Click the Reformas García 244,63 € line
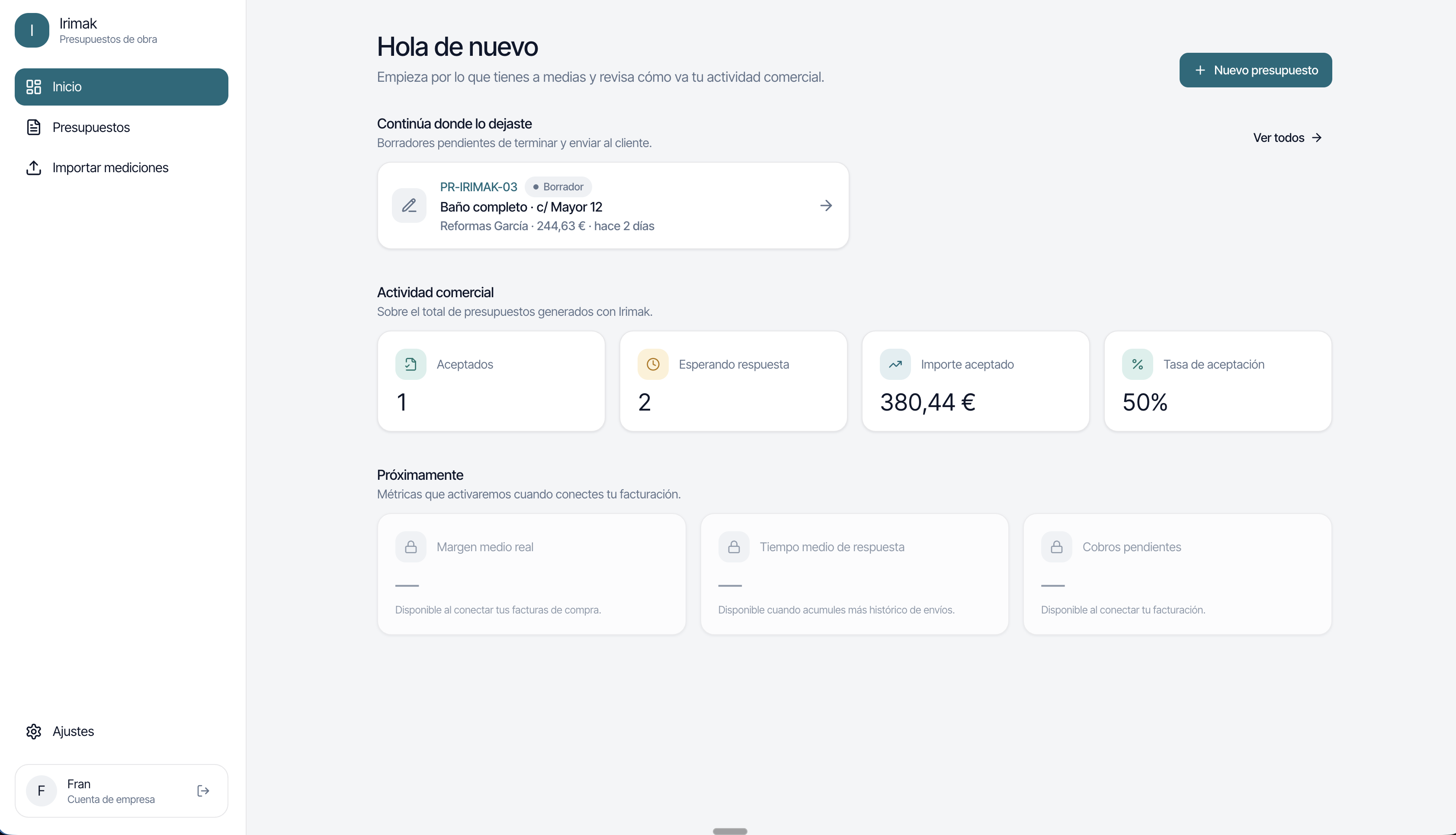This screenshot has width=1456, height=835. click(547, 226)
